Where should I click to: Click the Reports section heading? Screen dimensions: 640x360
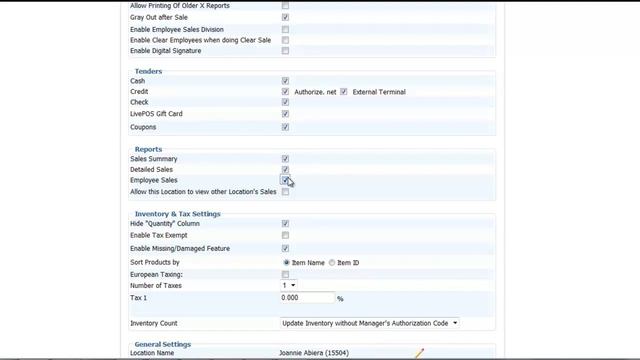click(148, 149)
